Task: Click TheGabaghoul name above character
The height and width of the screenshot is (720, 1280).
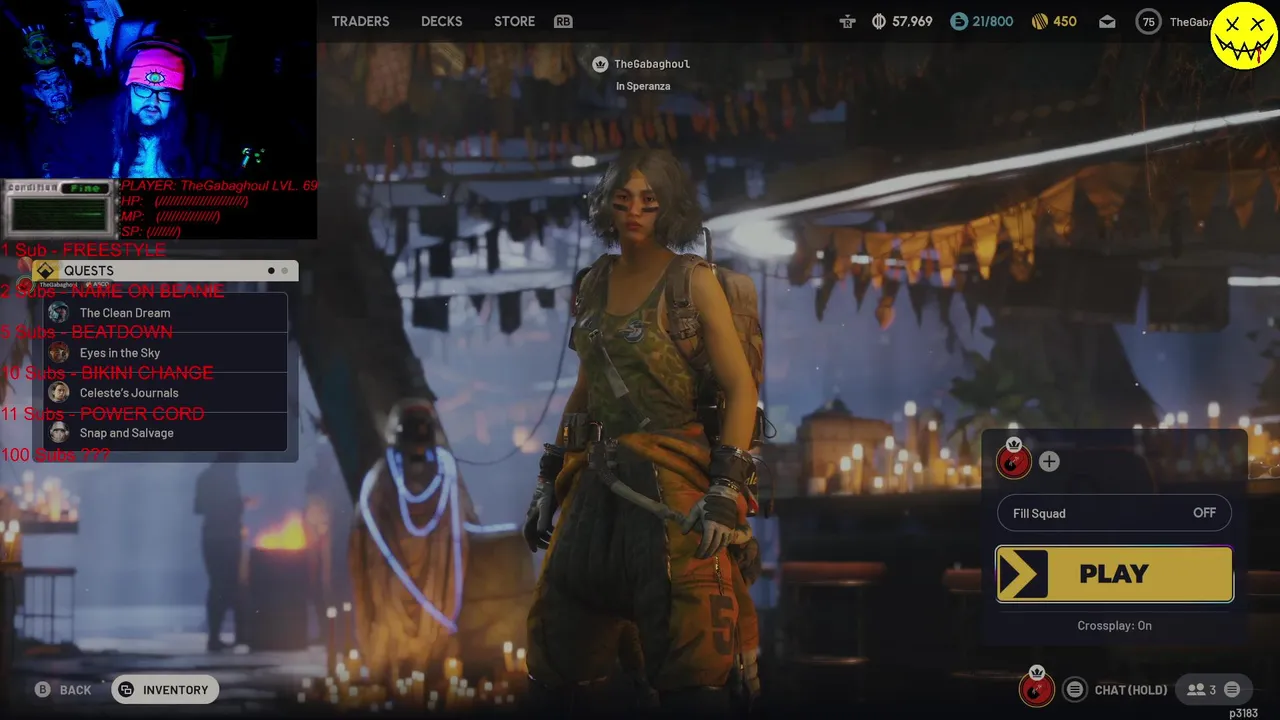Action: click(652, 64)
